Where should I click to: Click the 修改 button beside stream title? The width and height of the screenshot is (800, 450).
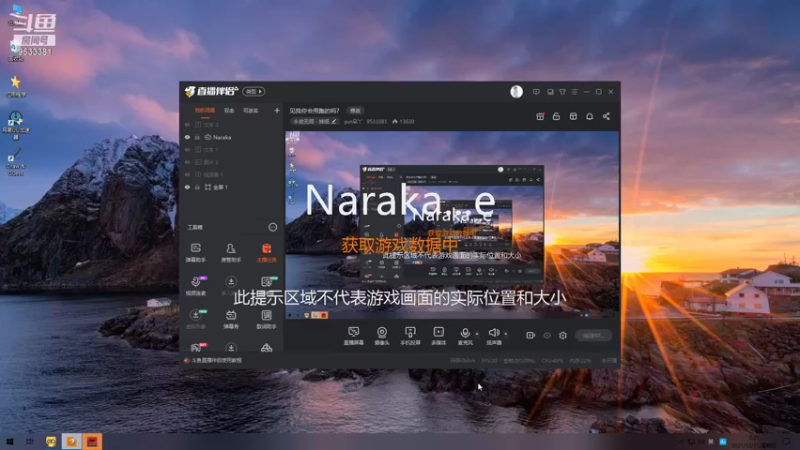pos(355,110)
